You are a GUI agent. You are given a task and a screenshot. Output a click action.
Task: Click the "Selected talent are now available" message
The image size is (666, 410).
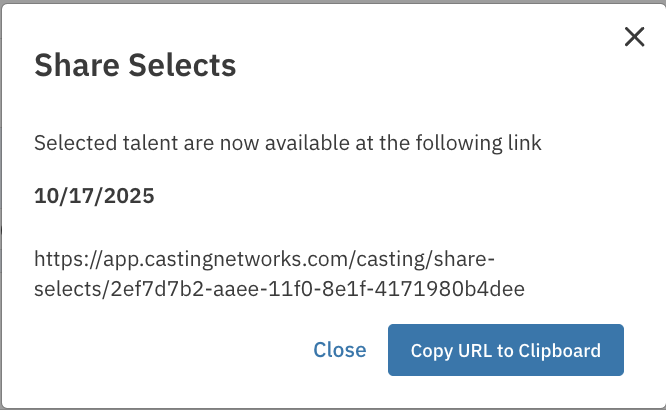(x=288, y=143)
